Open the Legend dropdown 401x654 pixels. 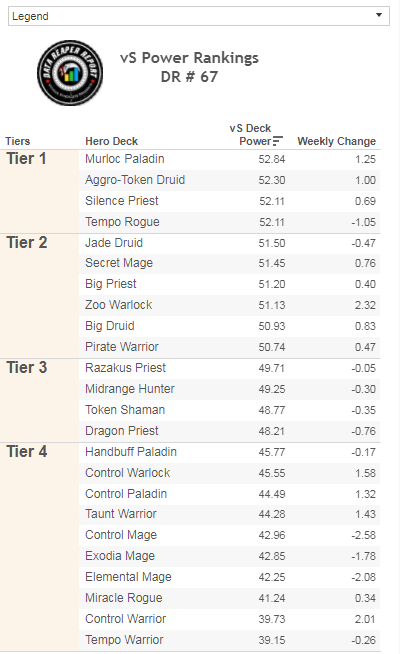[x=199, y=16]
